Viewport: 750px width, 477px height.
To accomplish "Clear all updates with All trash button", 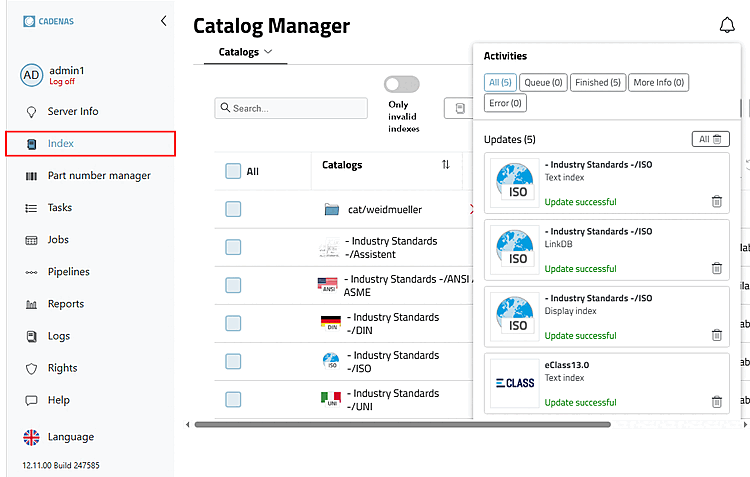I will tap(710, 139).
